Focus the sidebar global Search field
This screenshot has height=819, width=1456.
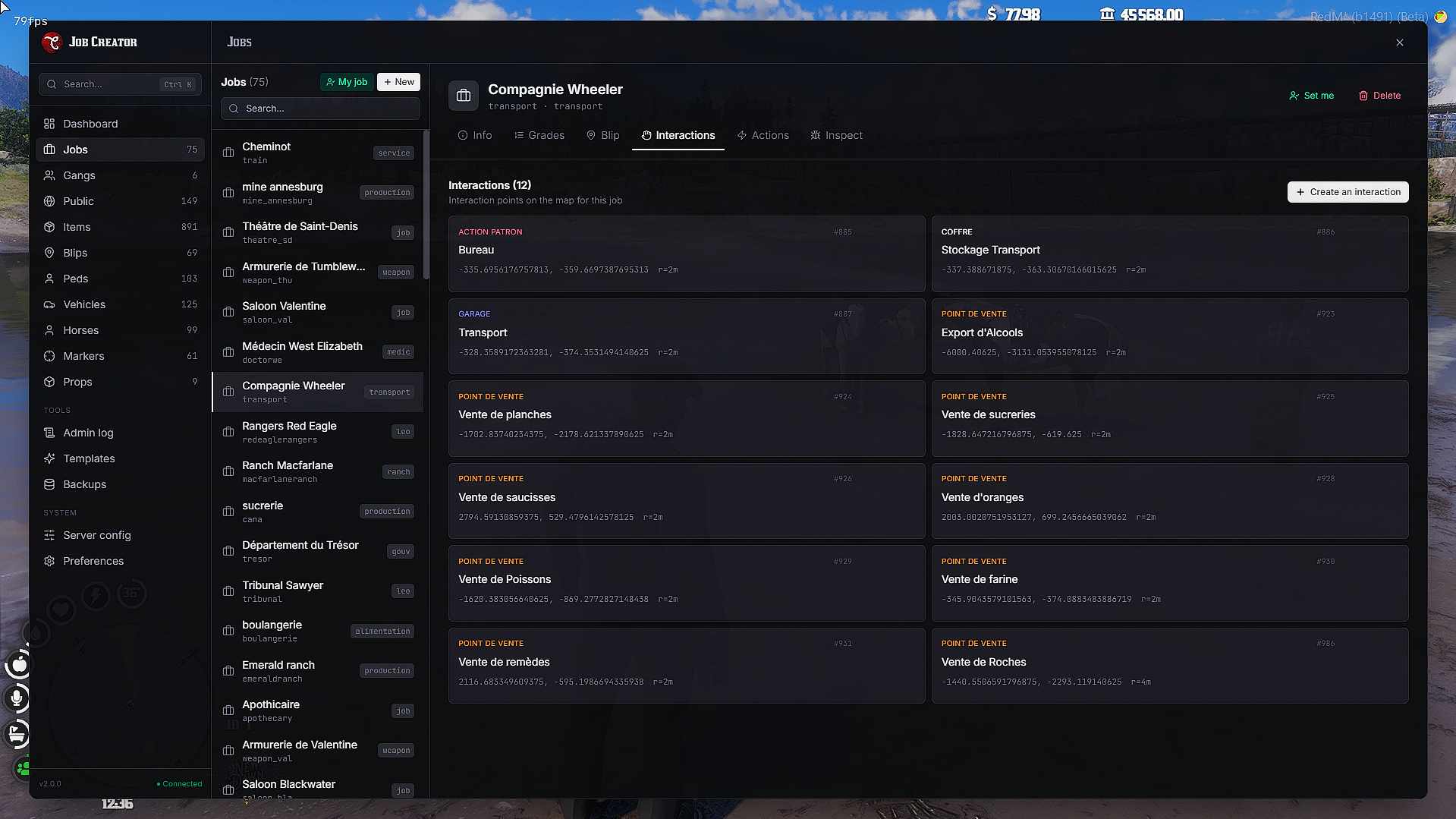[120, 84]
